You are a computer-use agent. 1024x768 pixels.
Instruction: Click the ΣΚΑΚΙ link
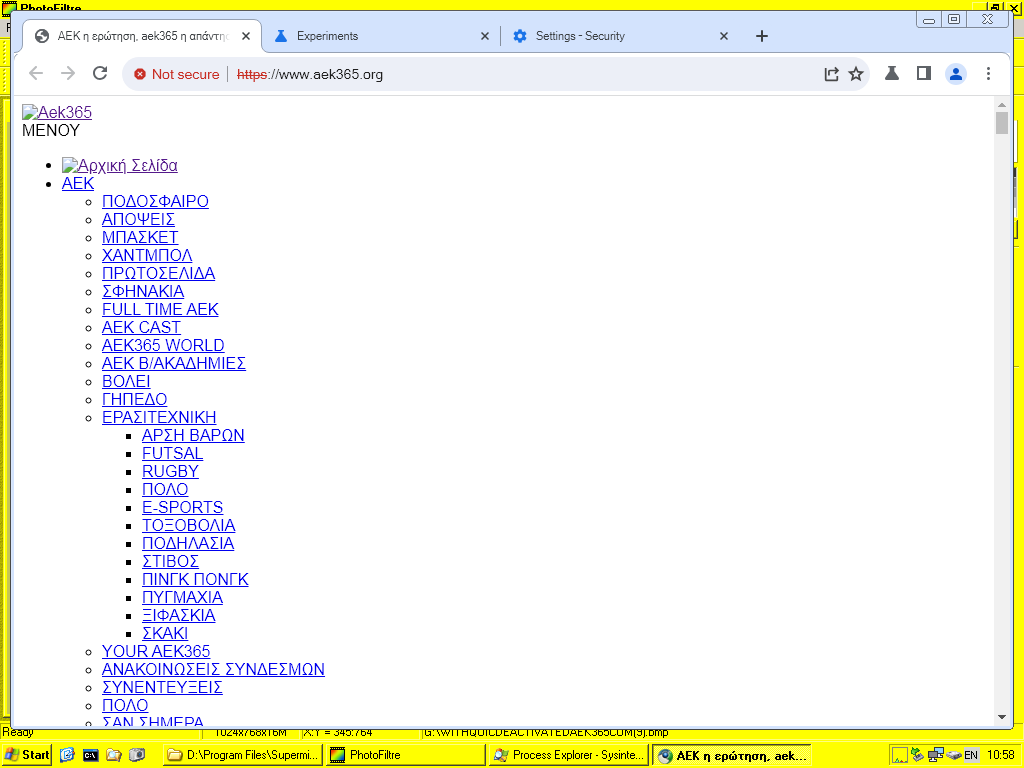(165, 633)
